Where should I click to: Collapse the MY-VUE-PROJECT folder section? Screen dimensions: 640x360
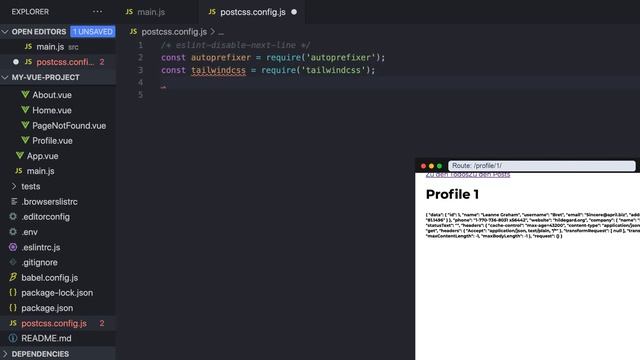click(5, 77)
